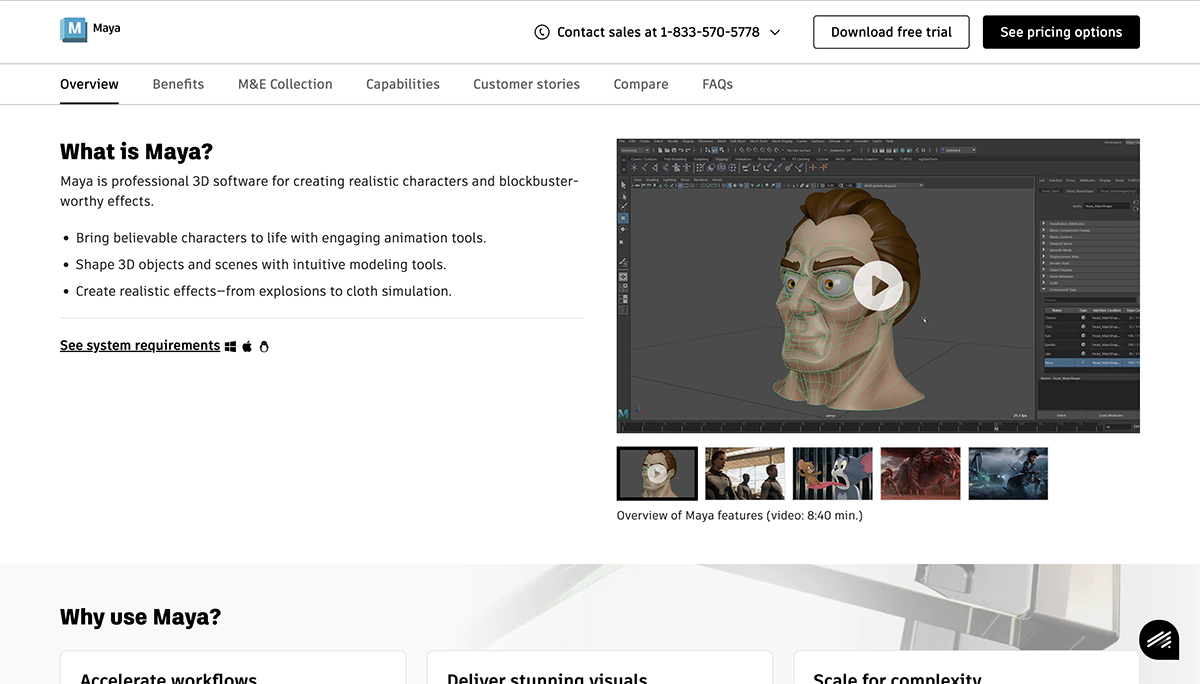The image size is (1200, 684).
Task: Click the Linux penguin icon next to system requirements
Action: (x=264, y=346)
